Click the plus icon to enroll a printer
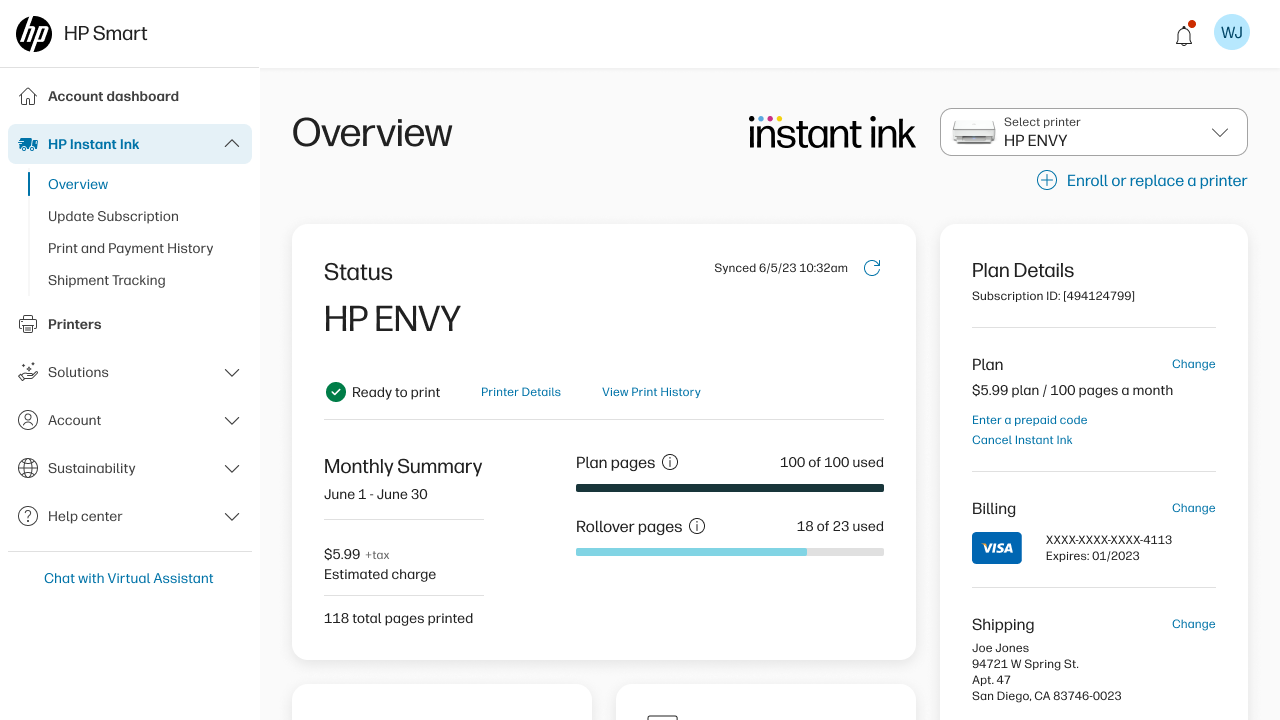Viewport: 1280px width, 720px height. [1046, 180]
